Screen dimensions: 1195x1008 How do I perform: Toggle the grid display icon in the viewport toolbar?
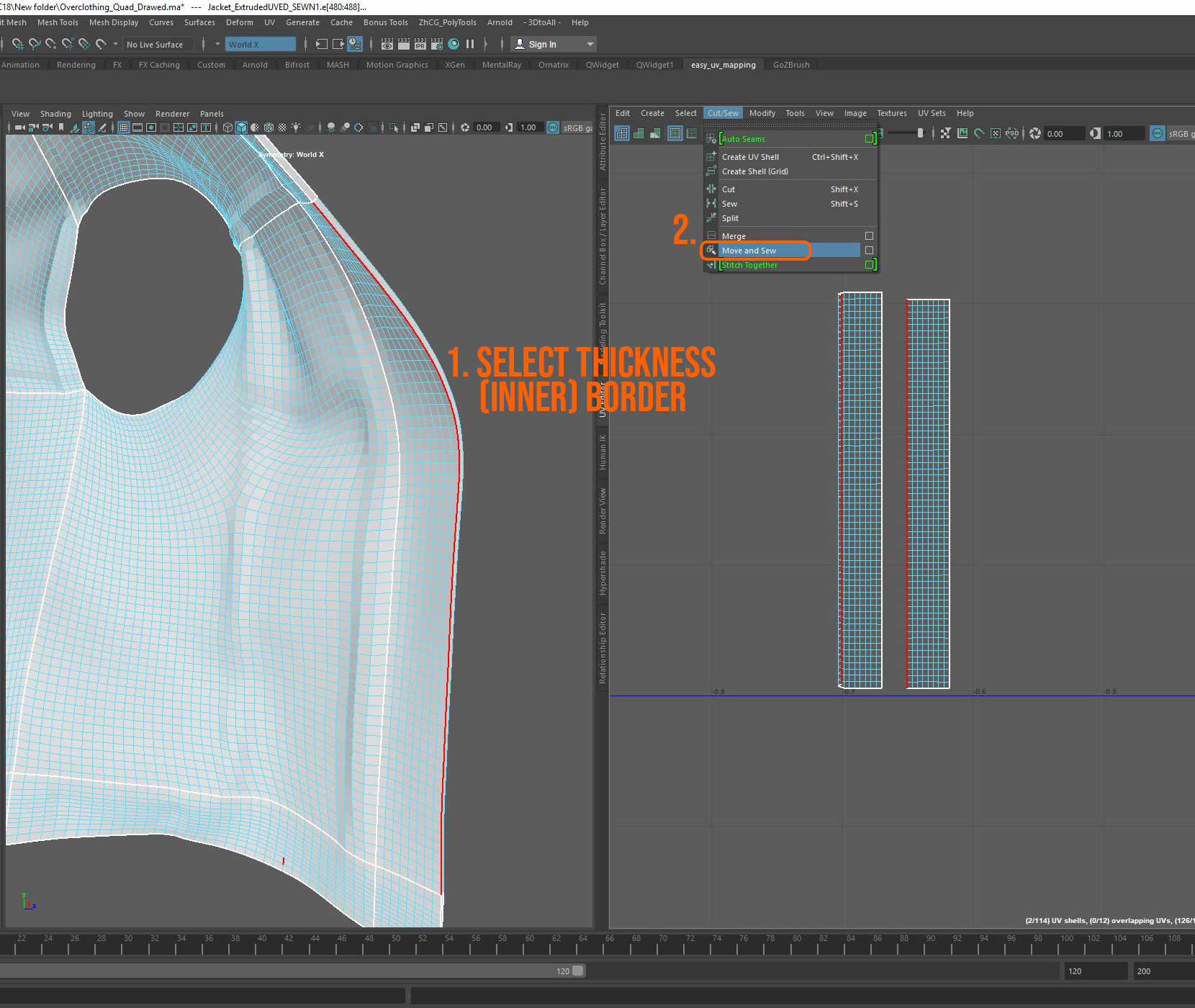[x=123, y=127]
